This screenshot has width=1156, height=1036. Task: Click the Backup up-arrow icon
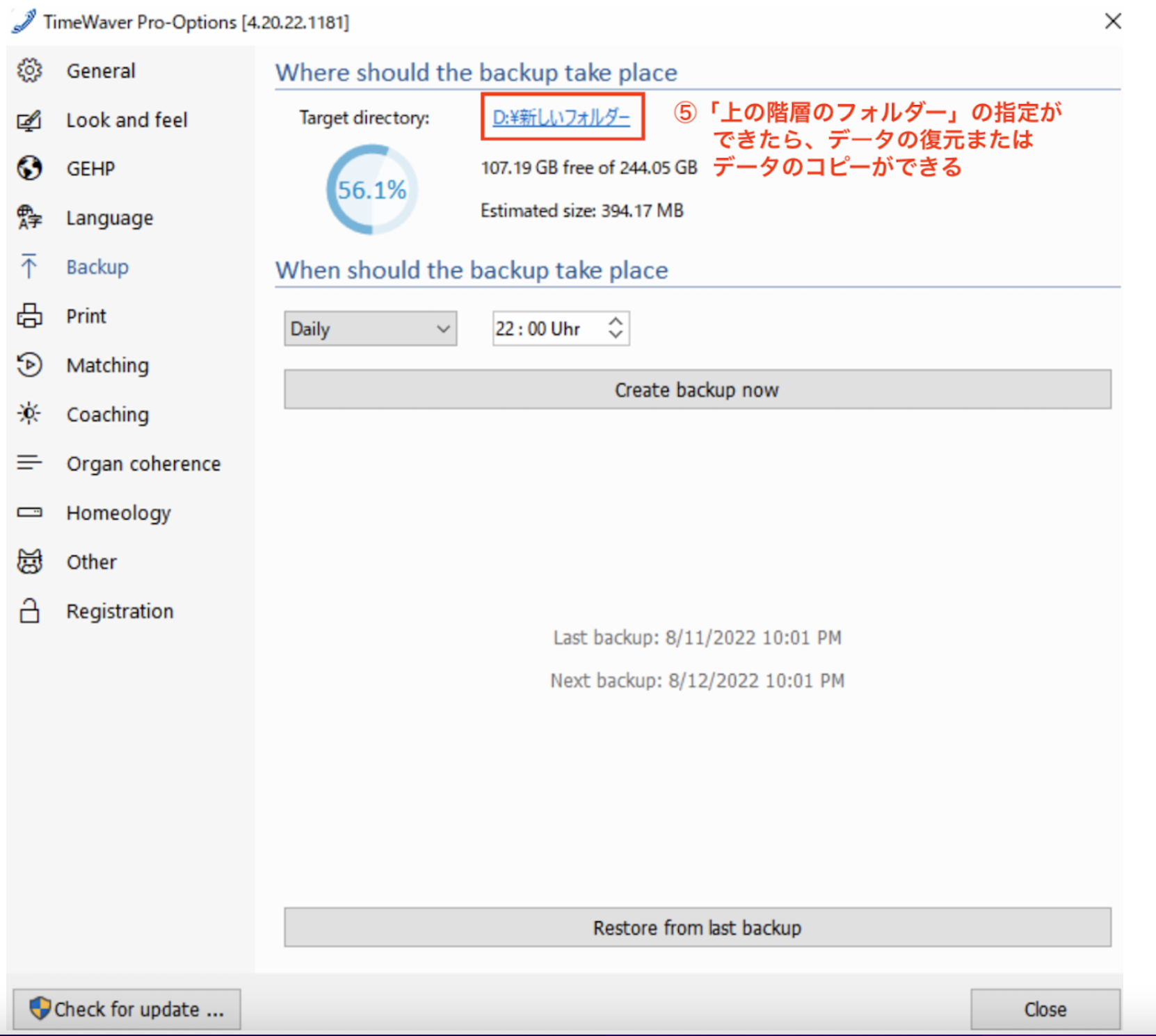[x=29, y=266]
